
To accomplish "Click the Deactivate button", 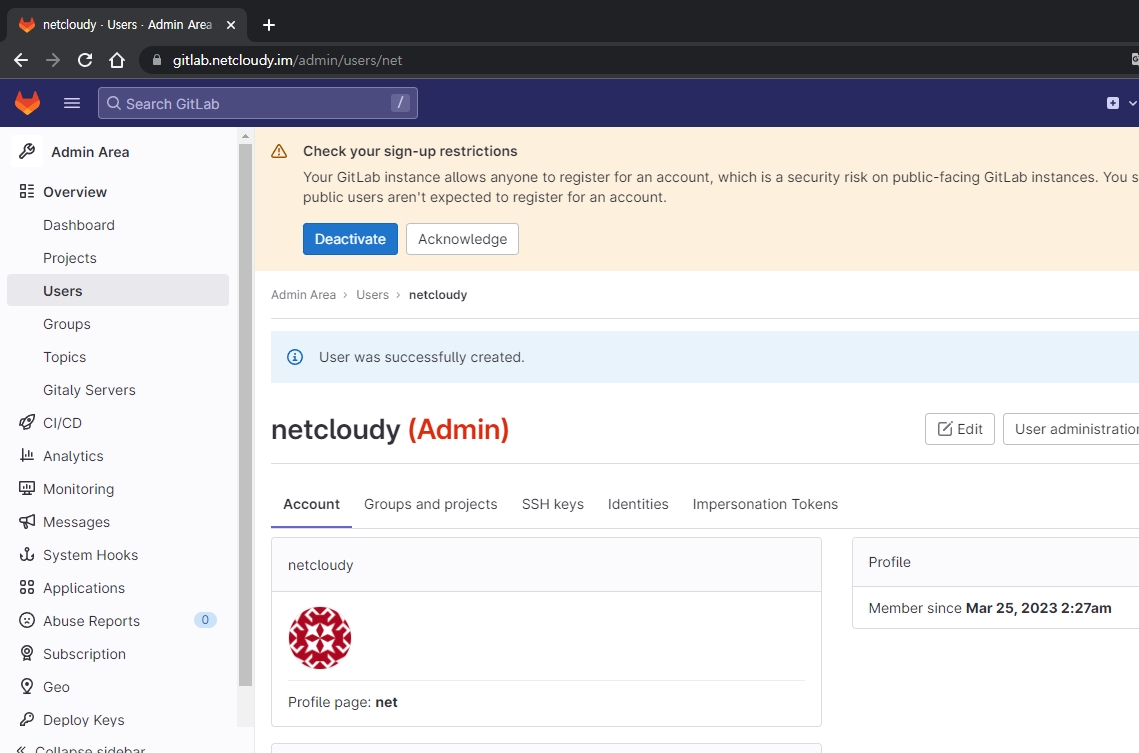I will (350, 239).
